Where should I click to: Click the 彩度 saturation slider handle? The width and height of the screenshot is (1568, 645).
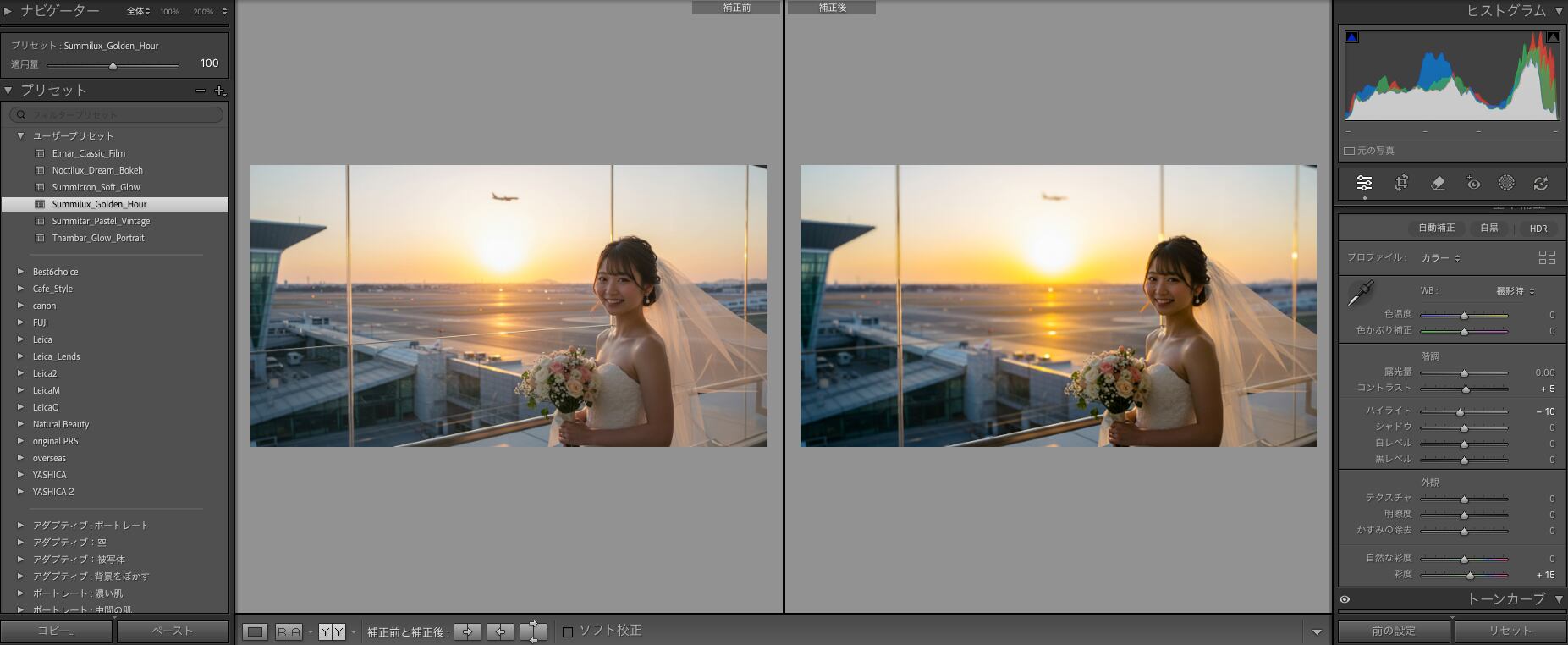pyautogui.click(x=1470, y=575)
